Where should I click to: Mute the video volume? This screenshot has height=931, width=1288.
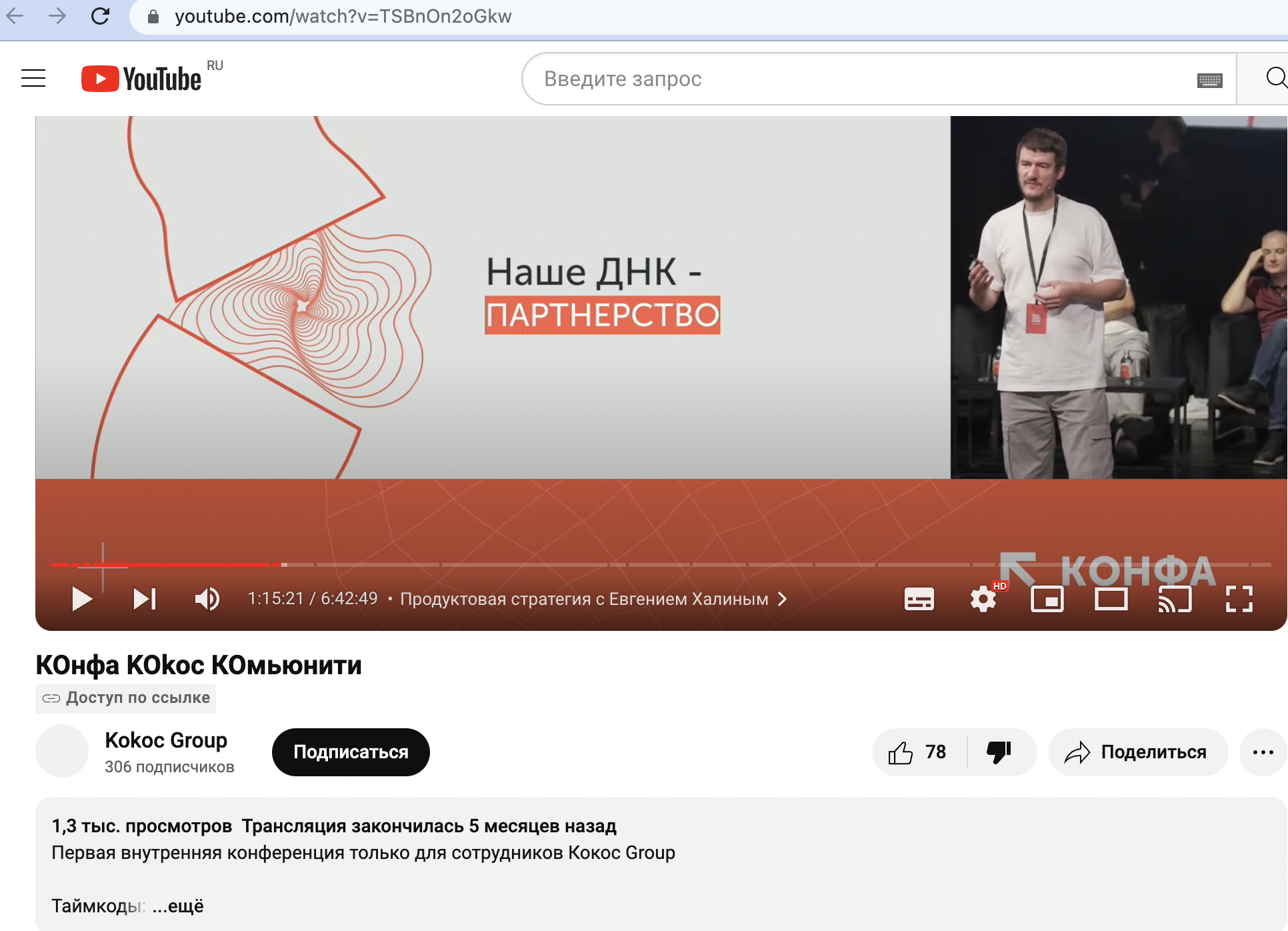pos(207,599)
